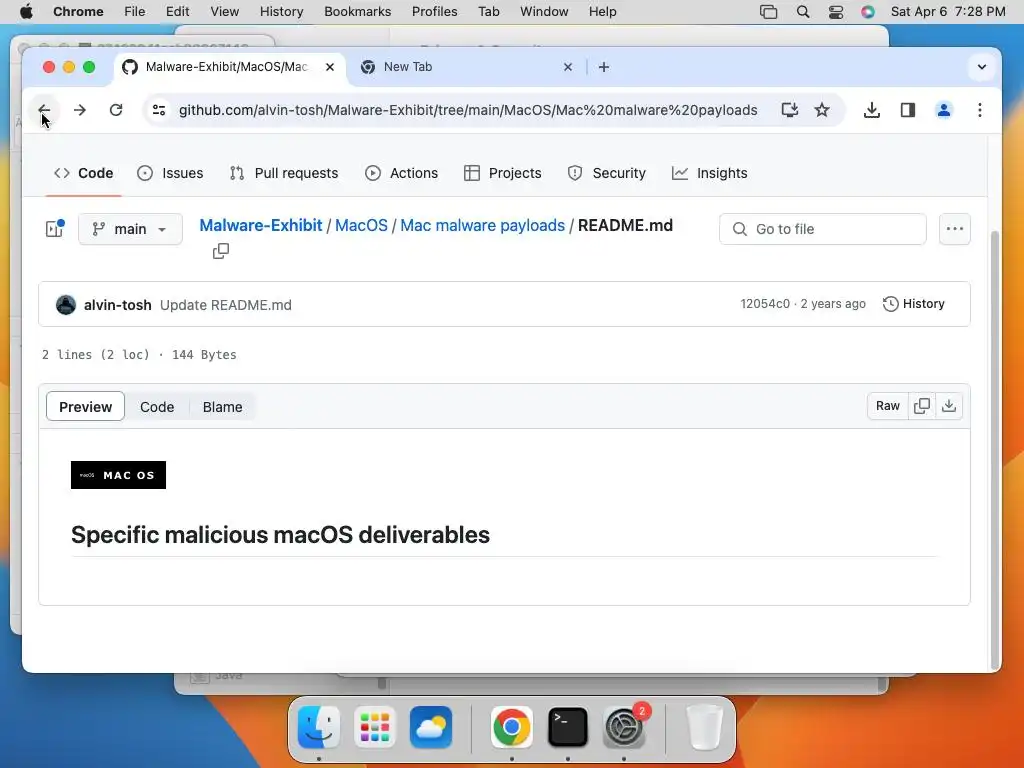1024x768 pixels.
Task: Switch to the New Tab tab
Action: tap(467, 67)
